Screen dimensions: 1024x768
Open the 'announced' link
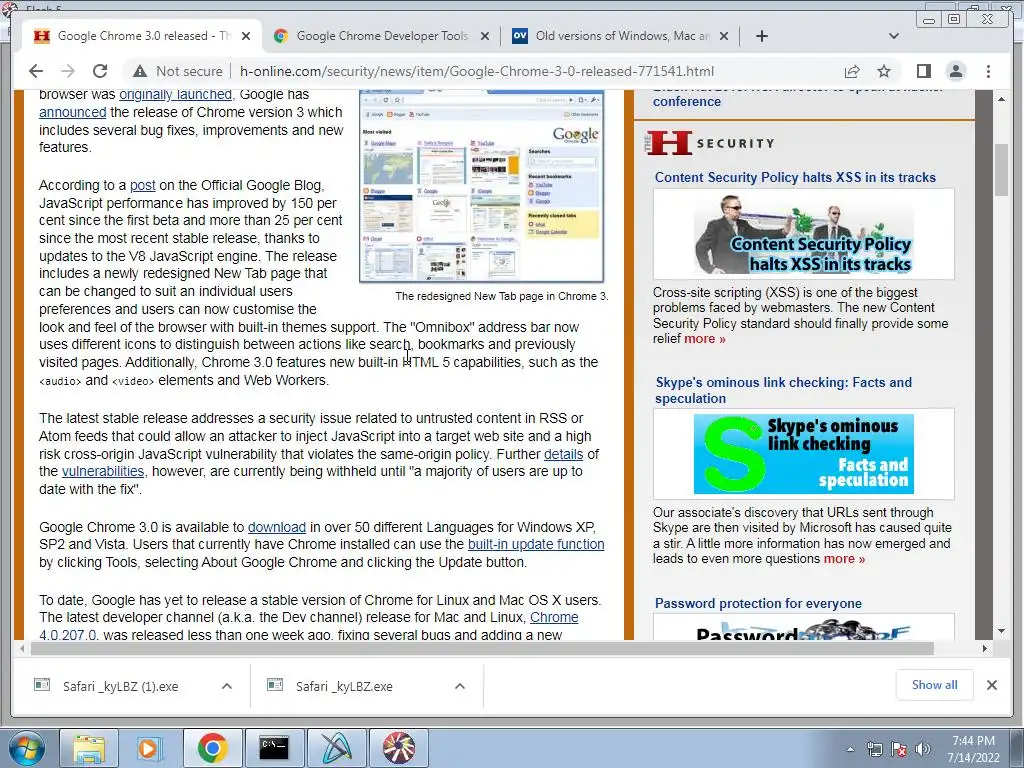click(x=72, y=112)
